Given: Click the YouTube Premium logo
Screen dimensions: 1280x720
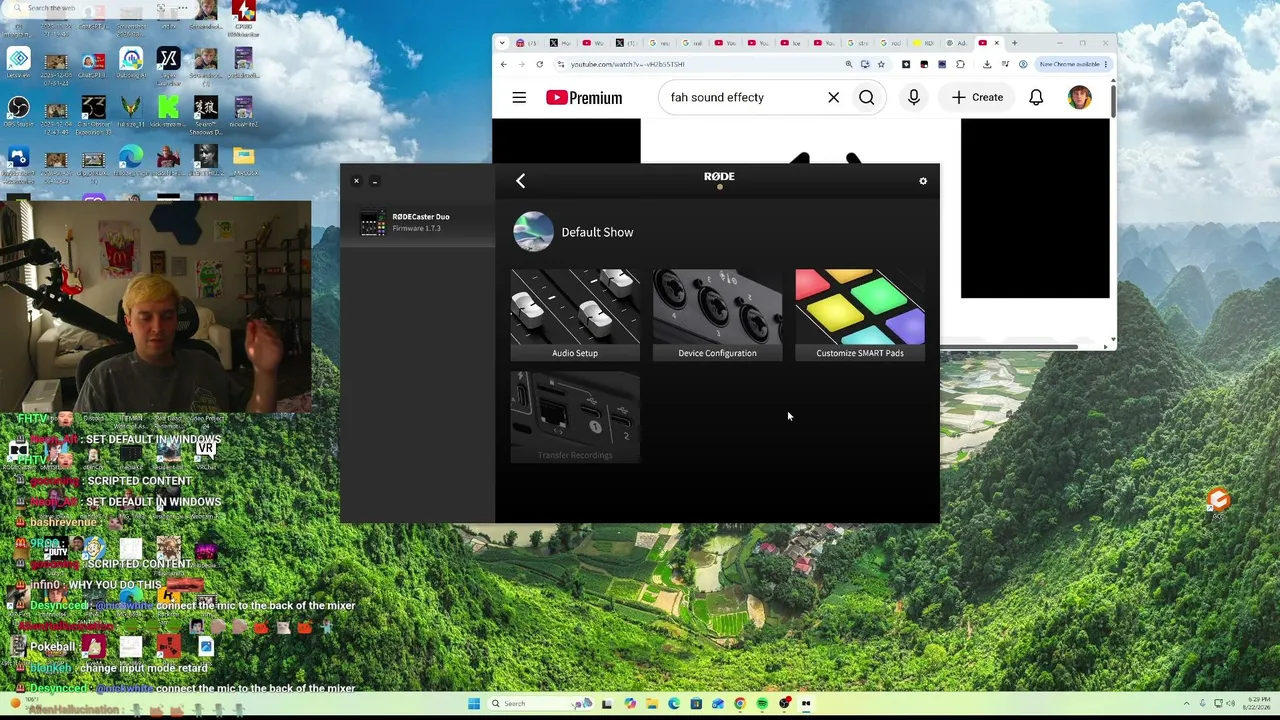Looking at the screenshot, I should [x=584, y=97].
